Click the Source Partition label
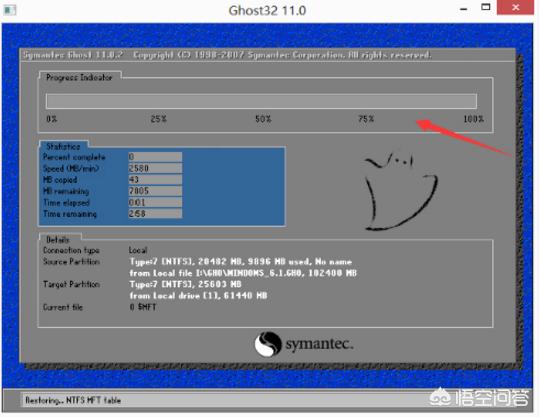539x417 pixels. 71,262
